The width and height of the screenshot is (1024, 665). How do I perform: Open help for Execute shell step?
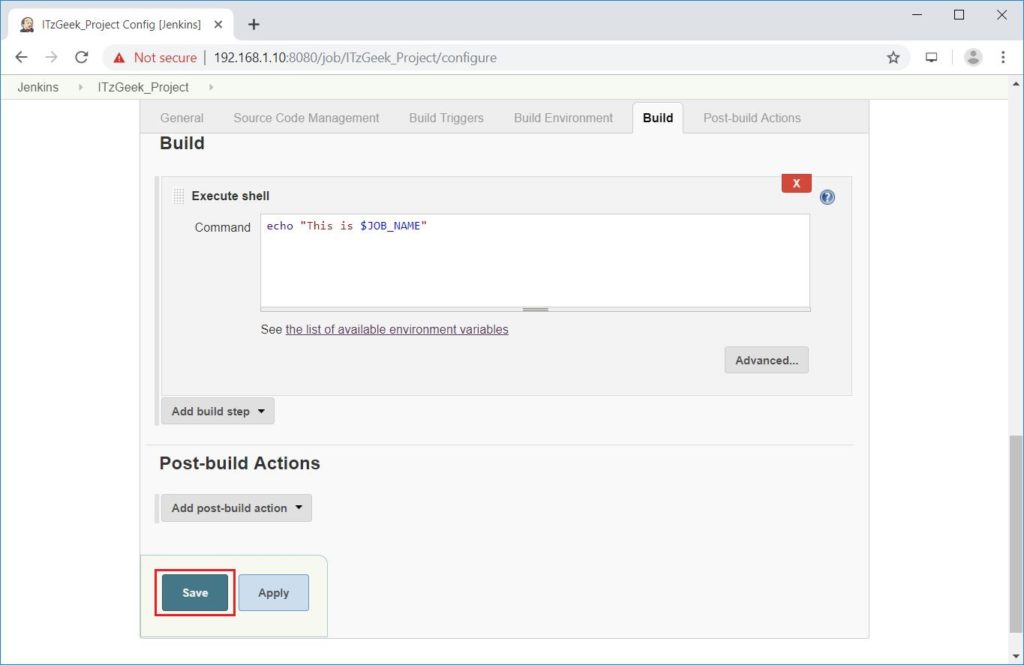click(827, 197)
